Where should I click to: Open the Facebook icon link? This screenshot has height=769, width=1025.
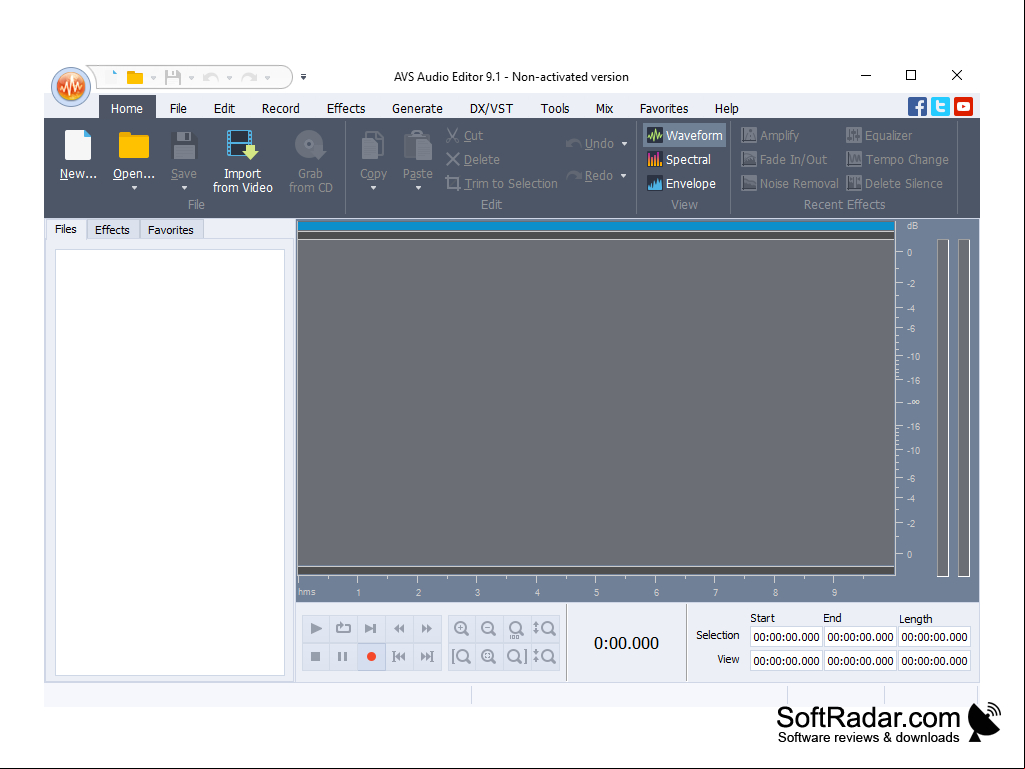click(917, 107)
